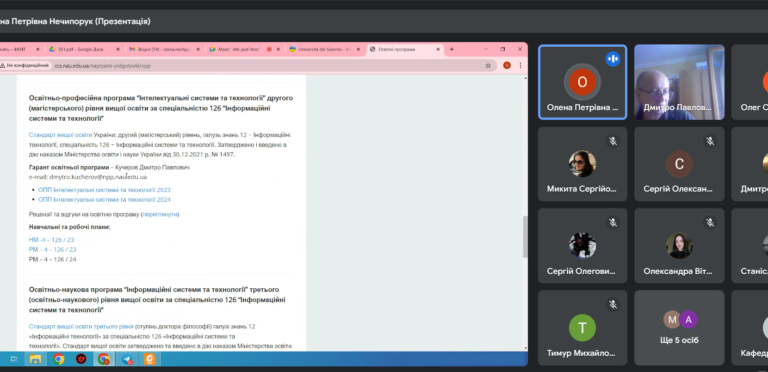Open the 'Стандарт вищої освіти' link

coord(60,135)
